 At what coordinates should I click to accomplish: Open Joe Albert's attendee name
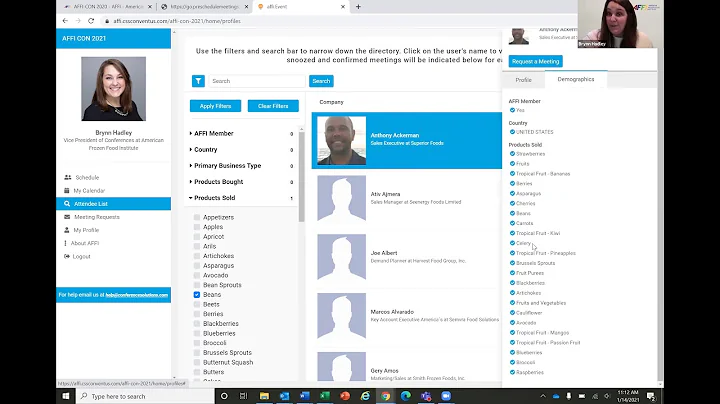(384, 253)
